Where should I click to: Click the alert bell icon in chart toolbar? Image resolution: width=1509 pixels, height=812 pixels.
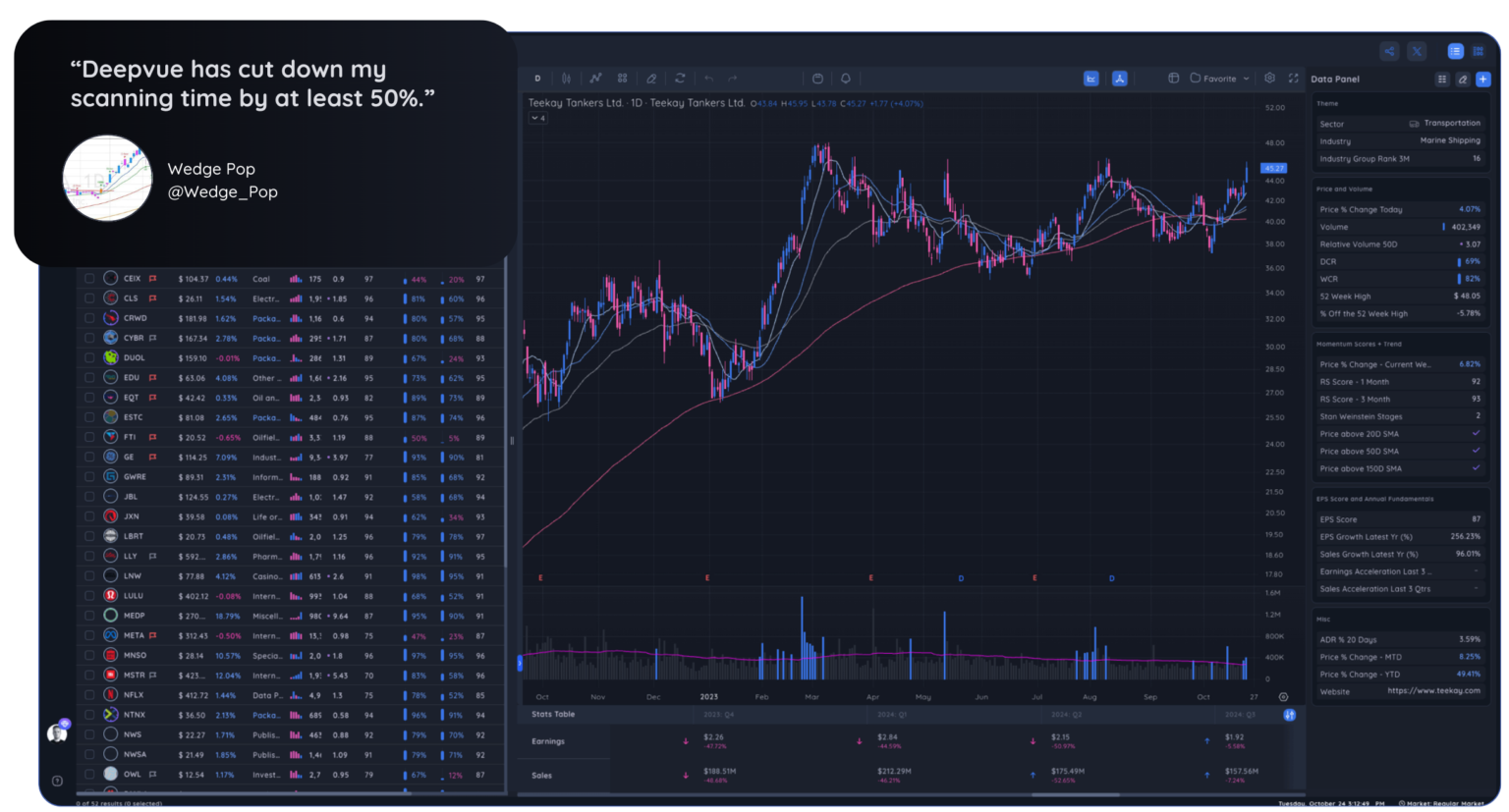(845, 79)
